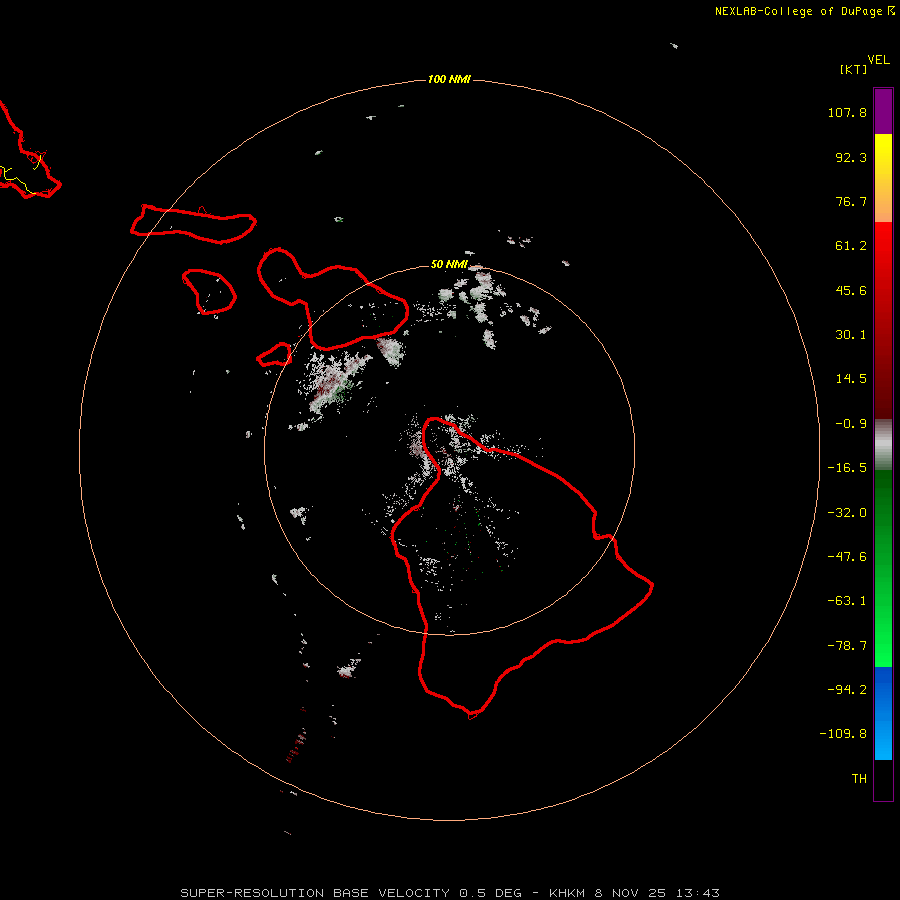Select the 45.6 scale label
Screen dimensions: 900x900
click(x=851, y=290)
